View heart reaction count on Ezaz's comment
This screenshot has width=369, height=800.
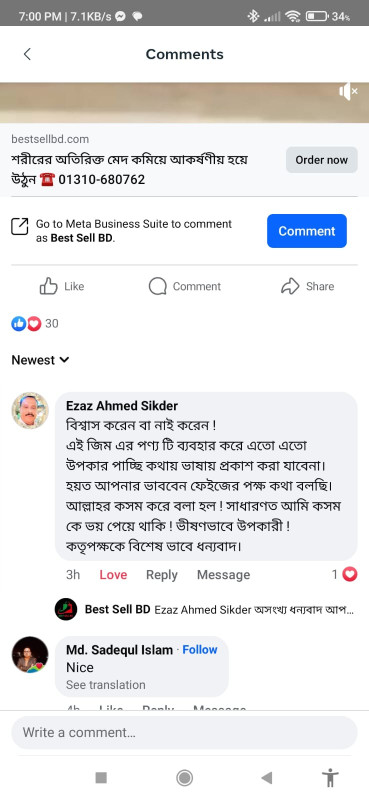pyautogui.click(x=345, y=574)
